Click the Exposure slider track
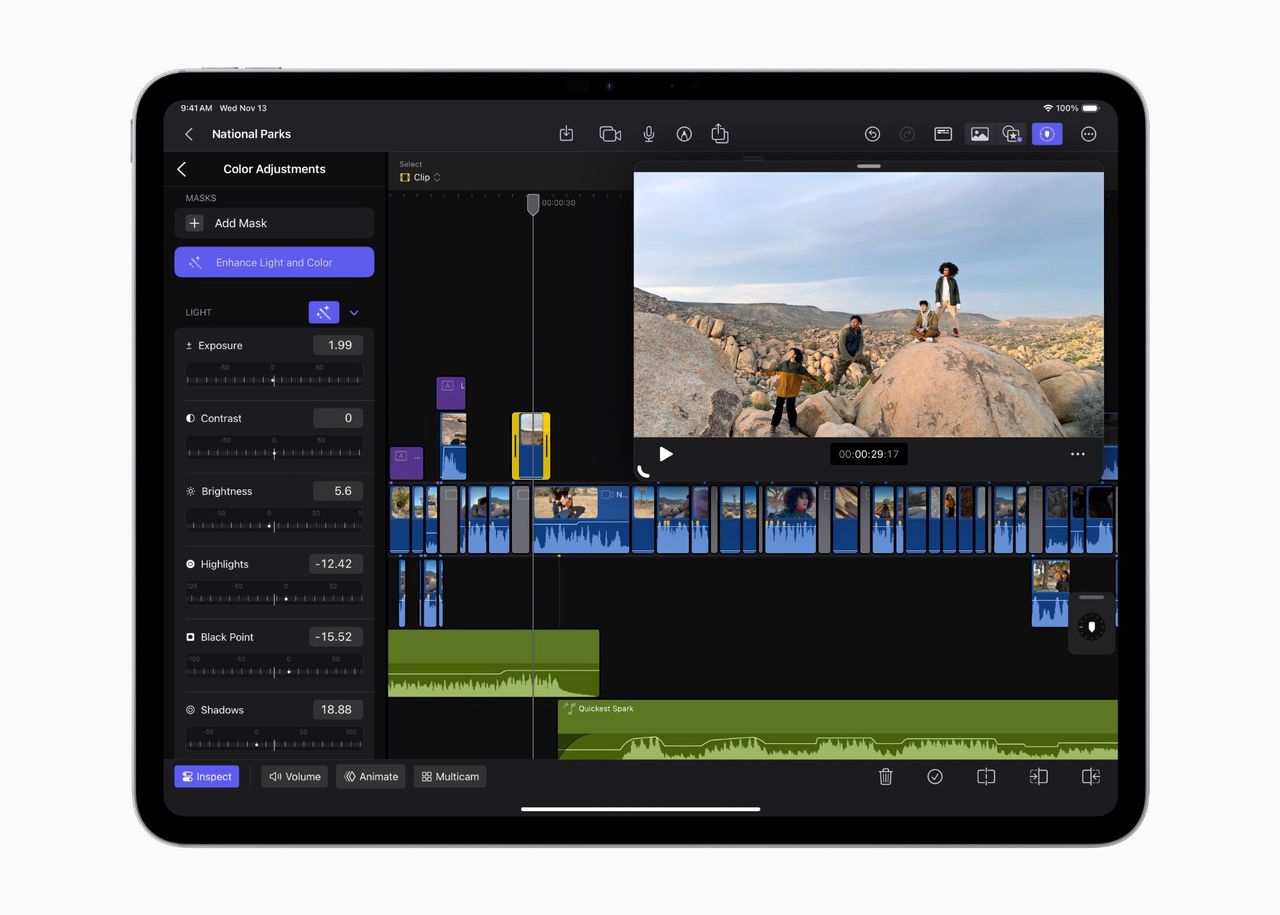Image resolution: width=1280 pixels, height=915 pixels. [x=274, y=380]
